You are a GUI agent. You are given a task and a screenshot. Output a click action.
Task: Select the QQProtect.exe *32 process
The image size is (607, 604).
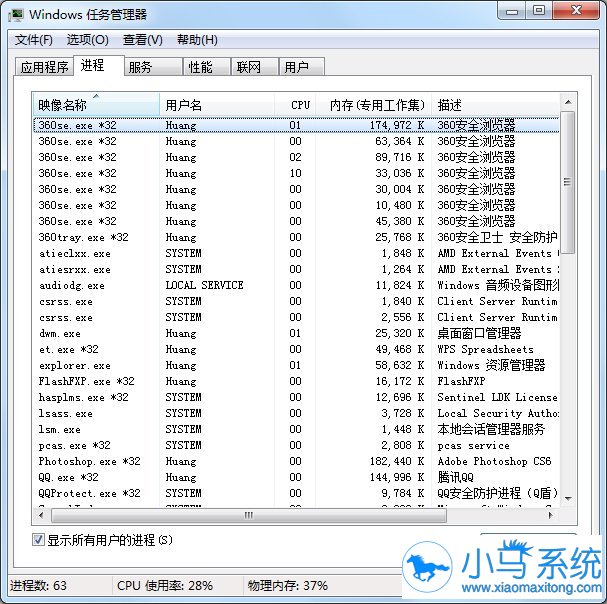pos(296,493)
